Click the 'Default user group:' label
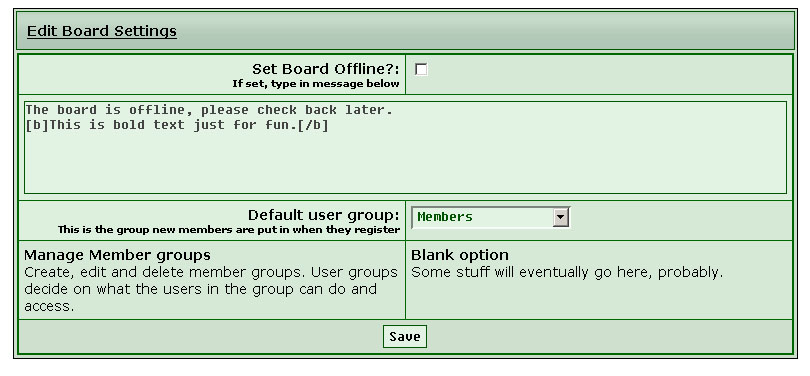810x376 pixels. (323, 215)
